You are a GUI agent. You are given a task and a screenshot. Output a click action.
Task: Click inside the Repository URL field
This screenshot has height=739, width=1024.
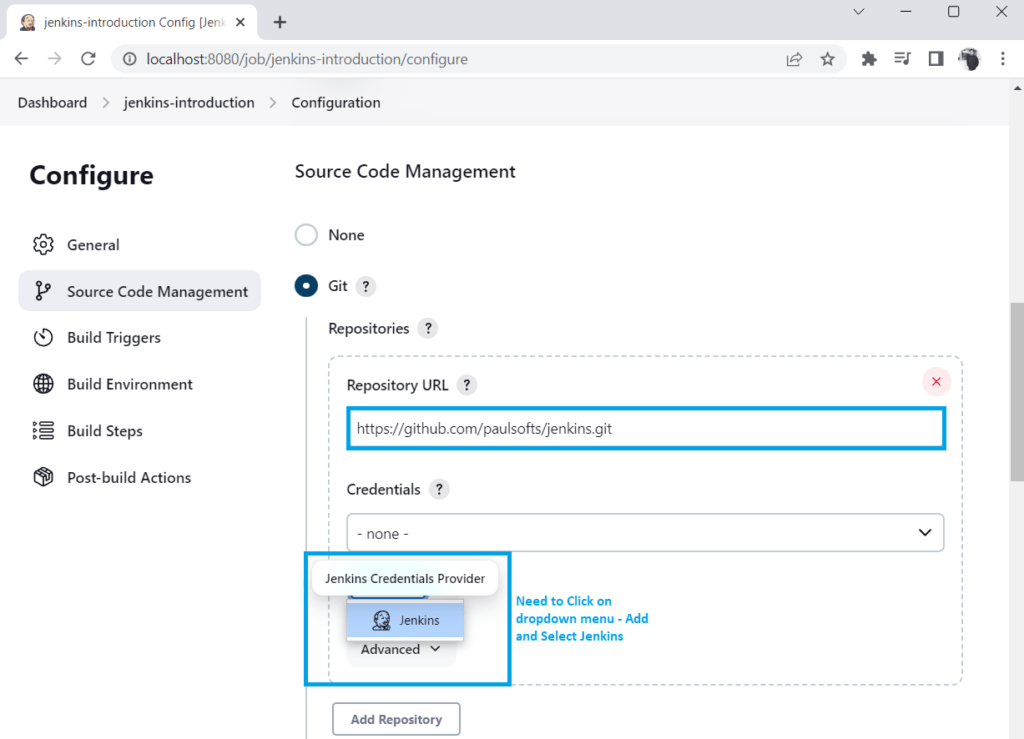tap(645, 428)
